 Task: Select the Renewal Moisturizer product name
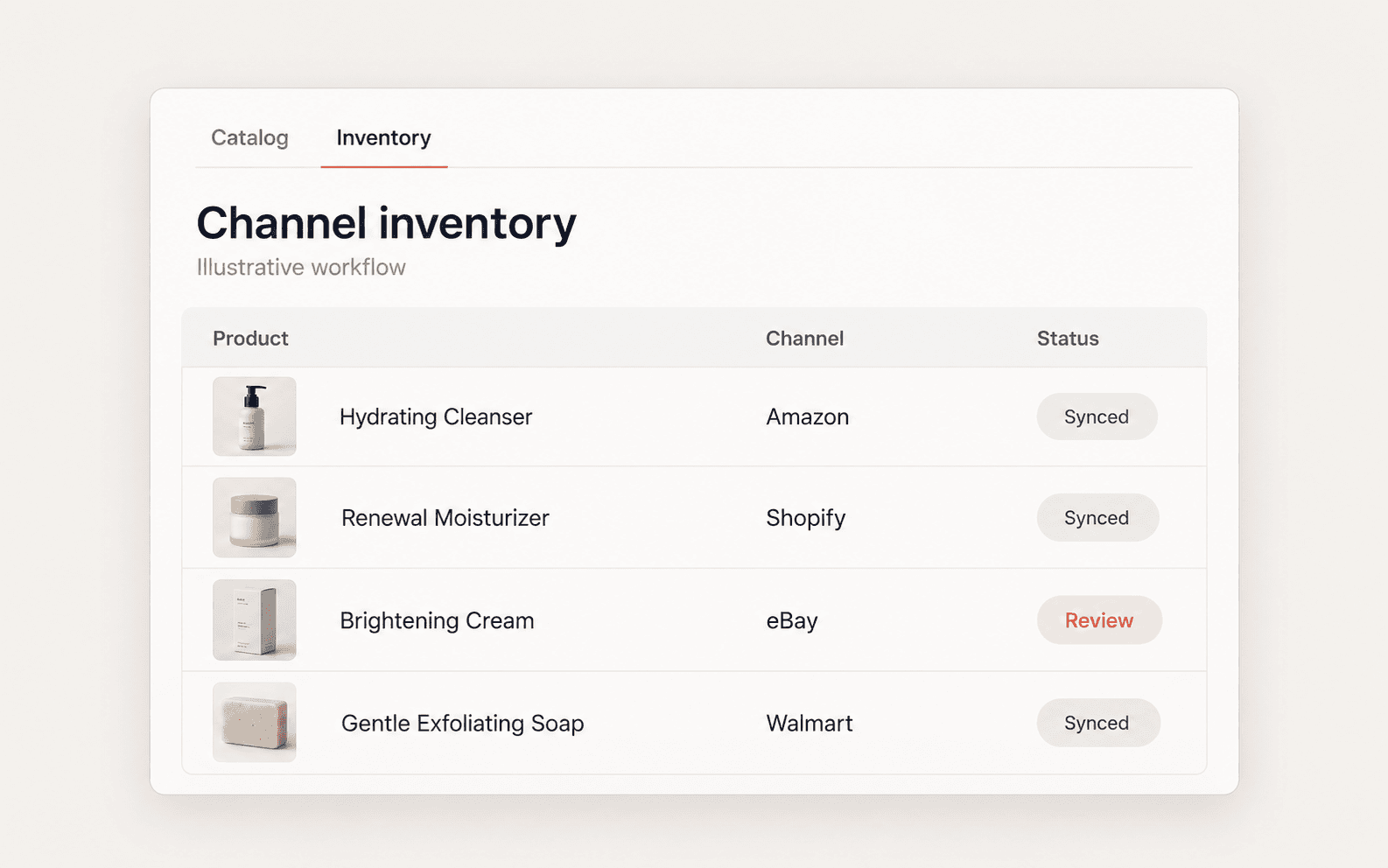coord(445,518)
